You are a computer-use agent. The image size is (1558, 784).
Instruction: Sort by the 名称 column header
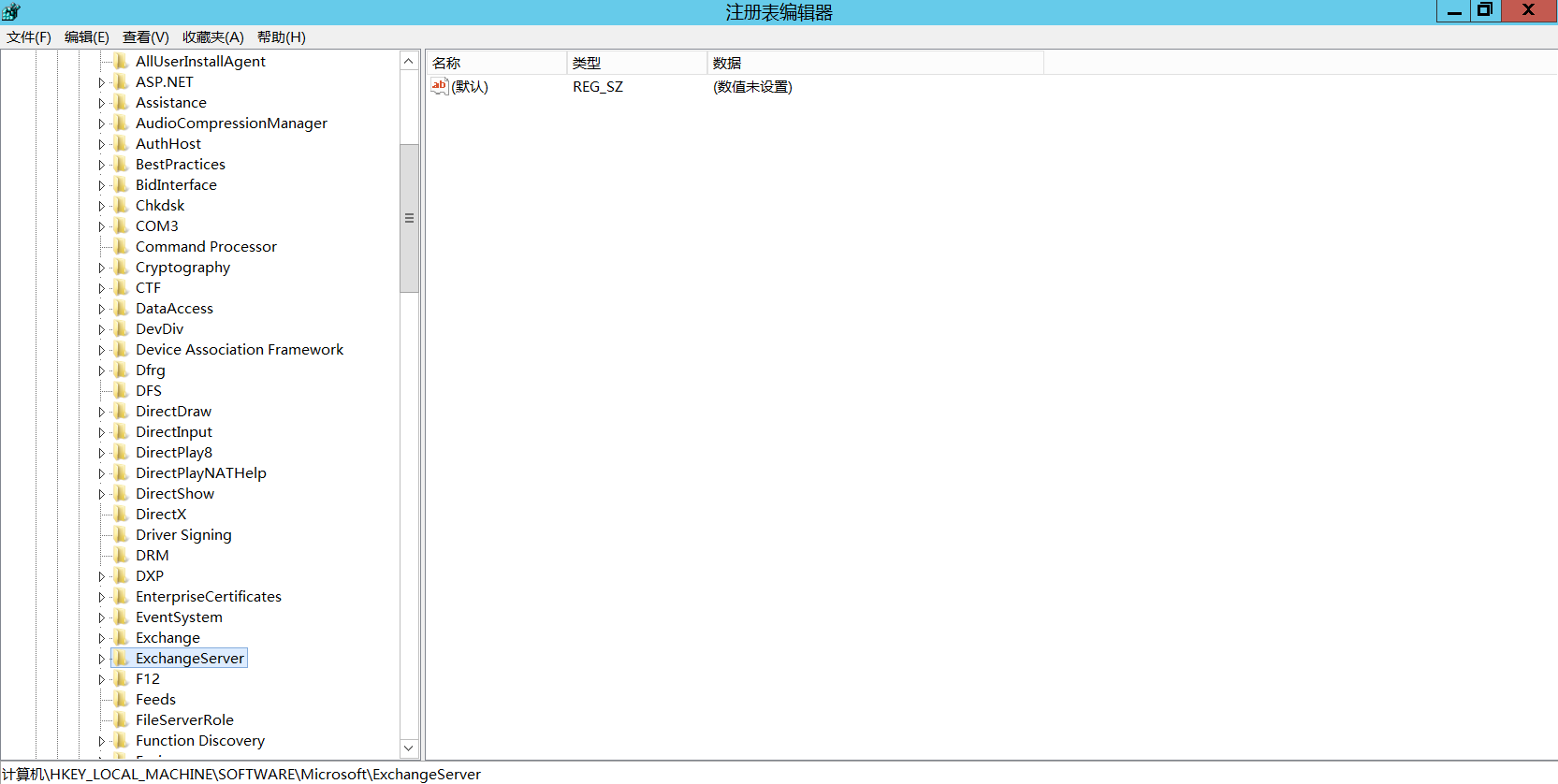[497, 63]
